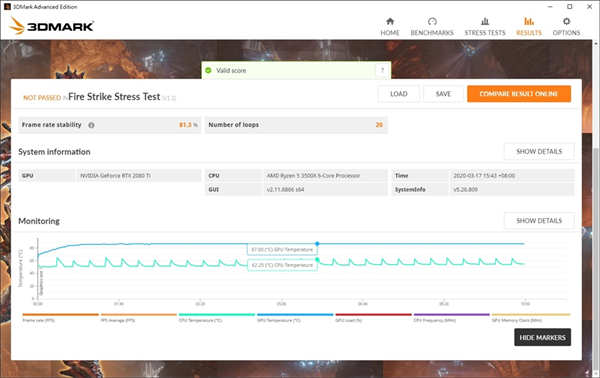Click the Number of loops value 20
The width and height of the screenshot is (600, 378).
[x=379, y=125]
